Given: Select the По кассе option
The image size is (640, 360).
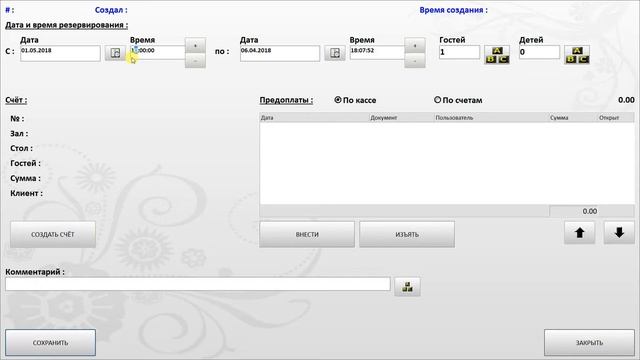Looking at the screenshot, I should click(355, 100).
